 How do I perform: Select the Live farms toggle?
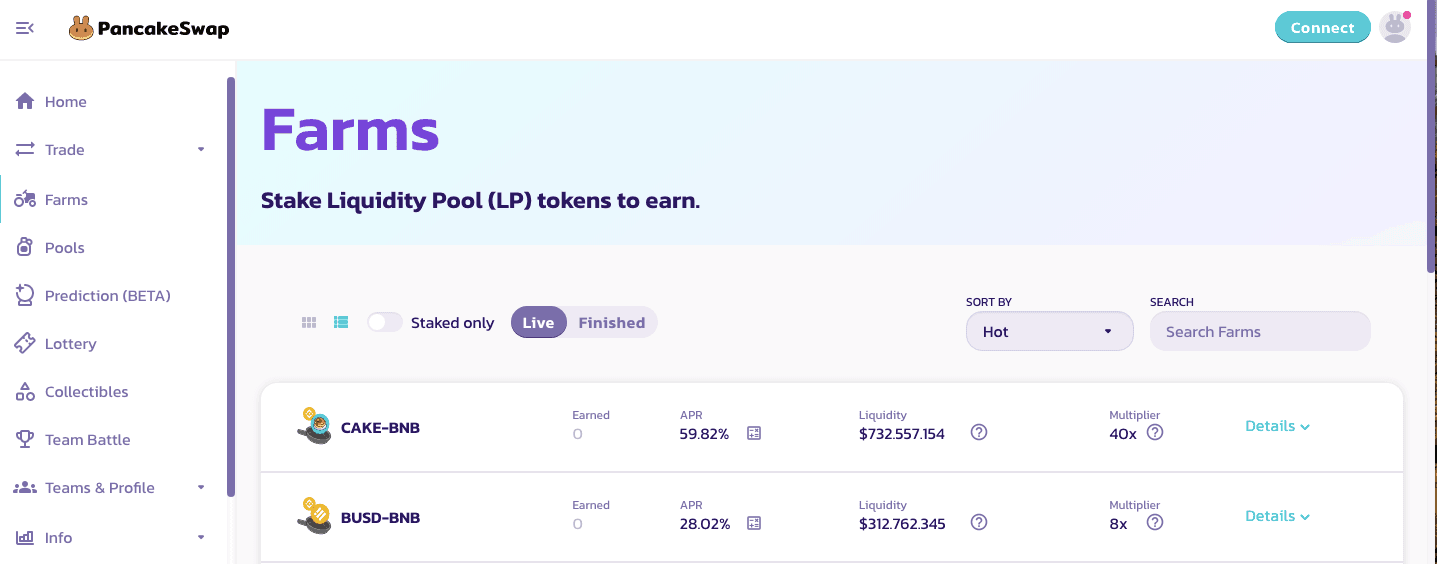tap(538, 322)
